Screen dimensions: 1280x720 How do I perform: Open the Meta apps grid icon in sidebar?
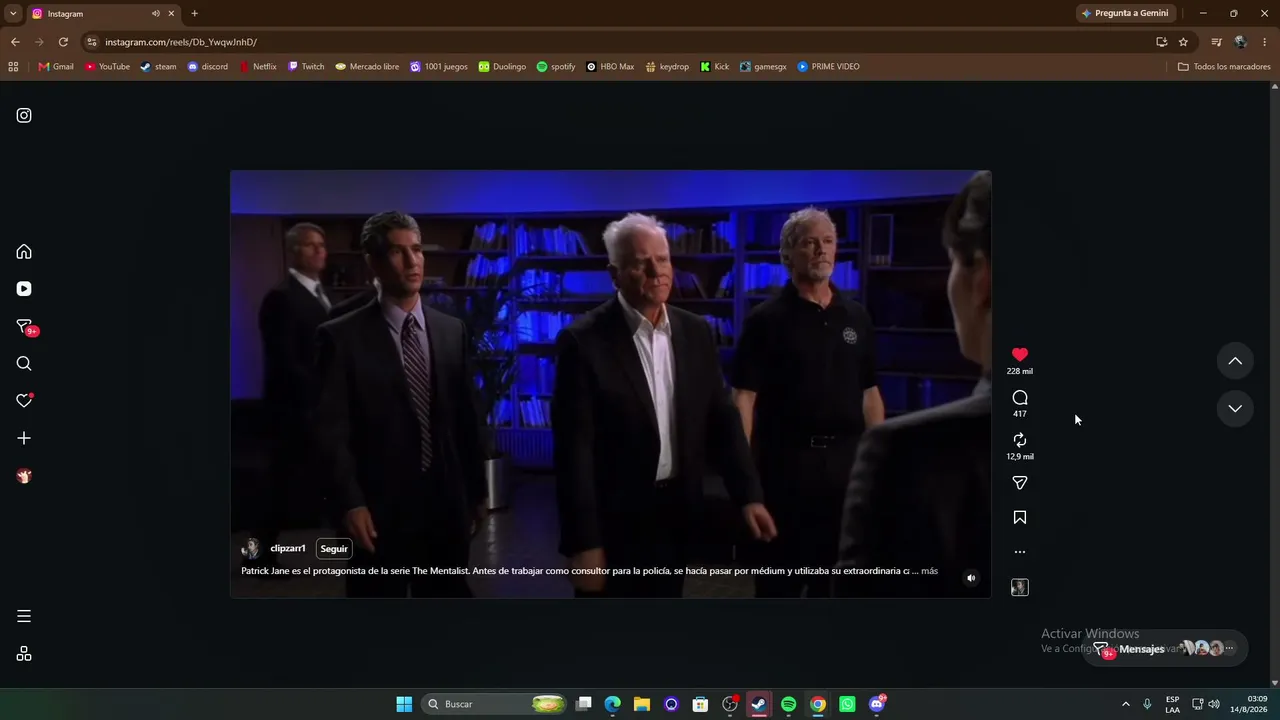24,654
